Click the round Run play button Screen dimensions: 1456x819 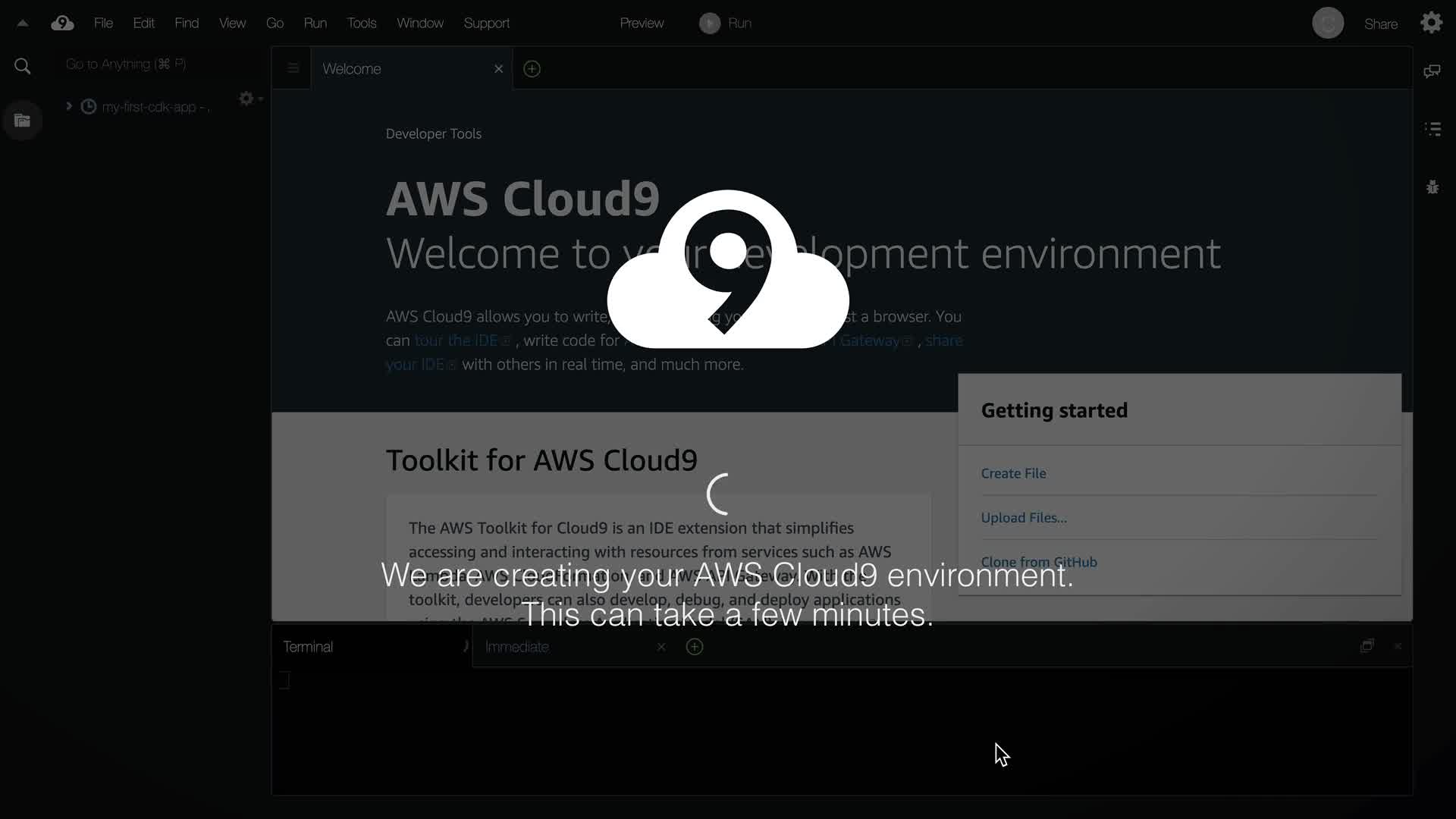coord(710,24)
